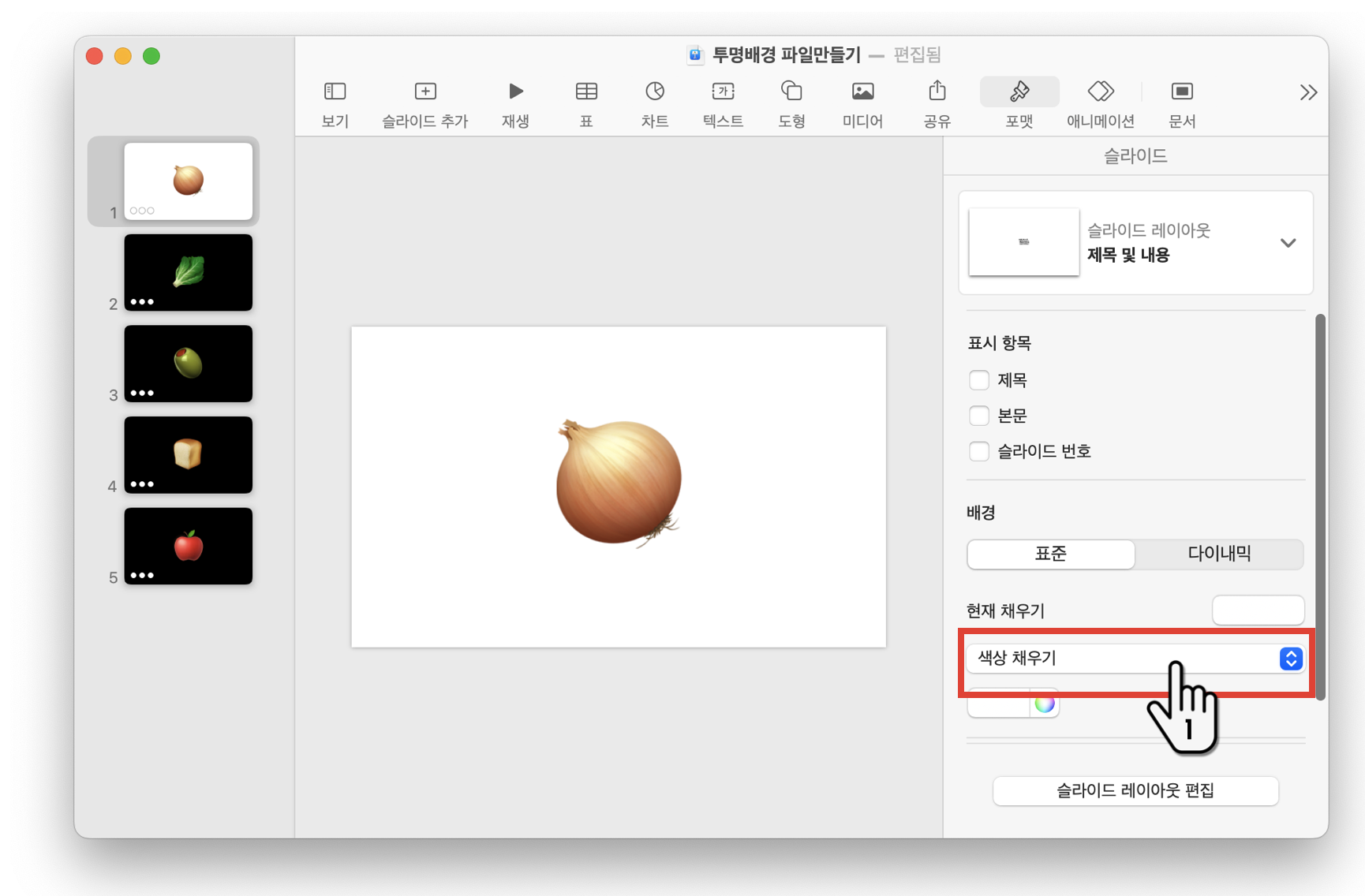Image resolution: width=1365 pixels, height=896 pixels.
Task: Open the 도형 shapes picker
Action: pos(791,103)
